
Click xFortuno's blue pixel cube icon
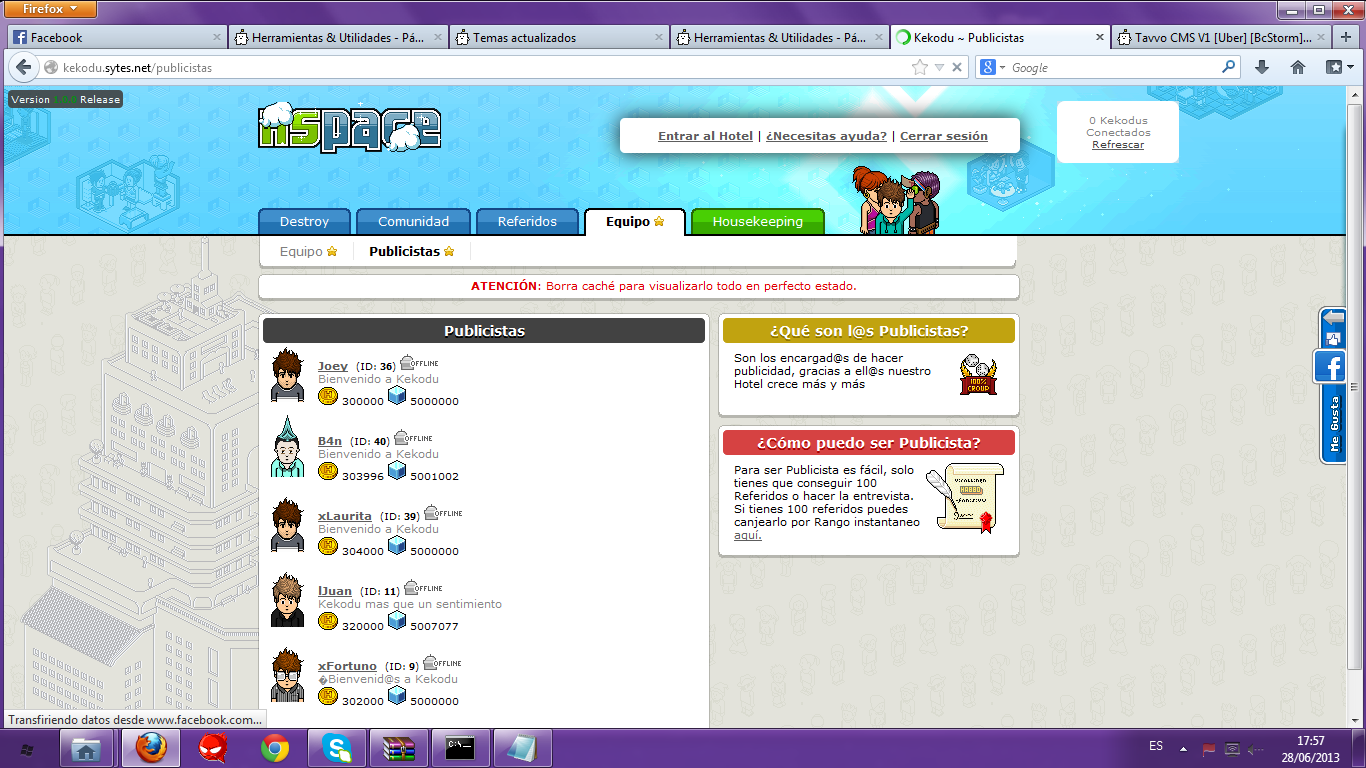click(x=397, y=695)
